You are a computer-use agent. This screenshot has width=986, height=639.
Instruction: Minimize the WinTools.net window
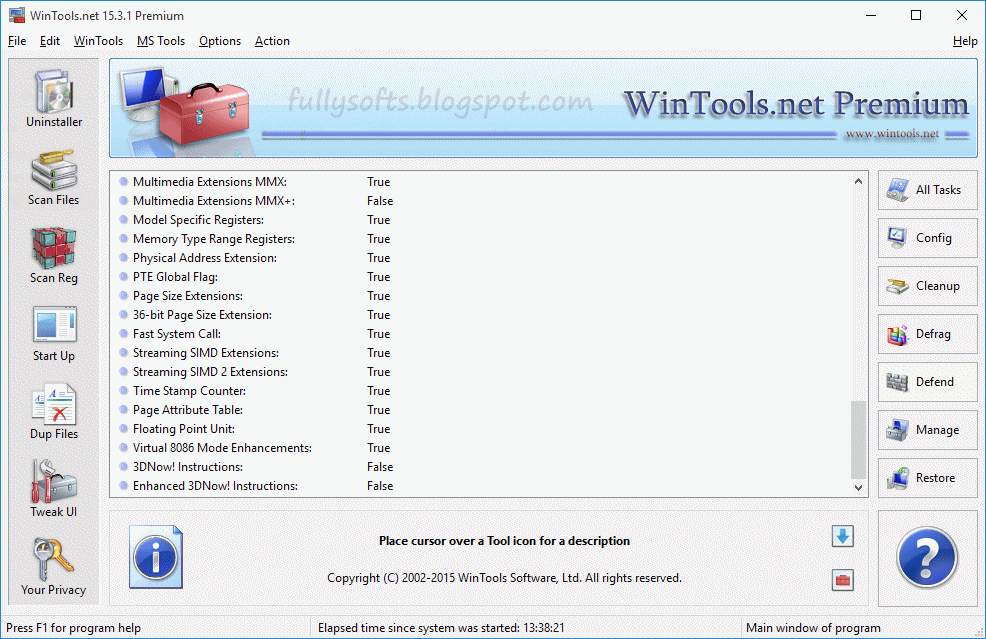pos(871,15)
